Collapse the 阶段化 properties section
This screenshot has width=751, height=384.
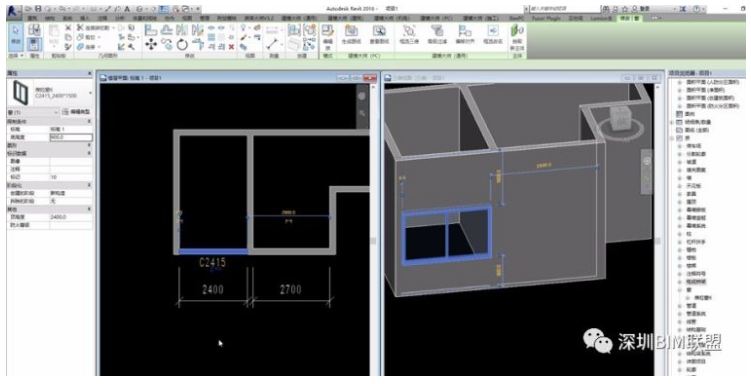pyautogui.click(x=90, y=185)
